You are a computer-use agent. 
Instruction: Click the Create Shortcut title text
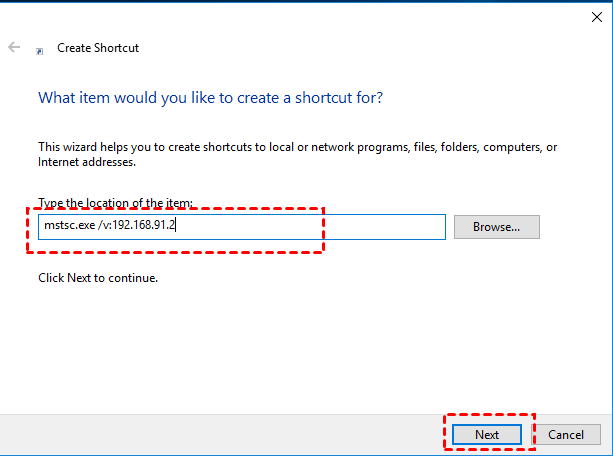pyautogui.click(x=98, y=48)
